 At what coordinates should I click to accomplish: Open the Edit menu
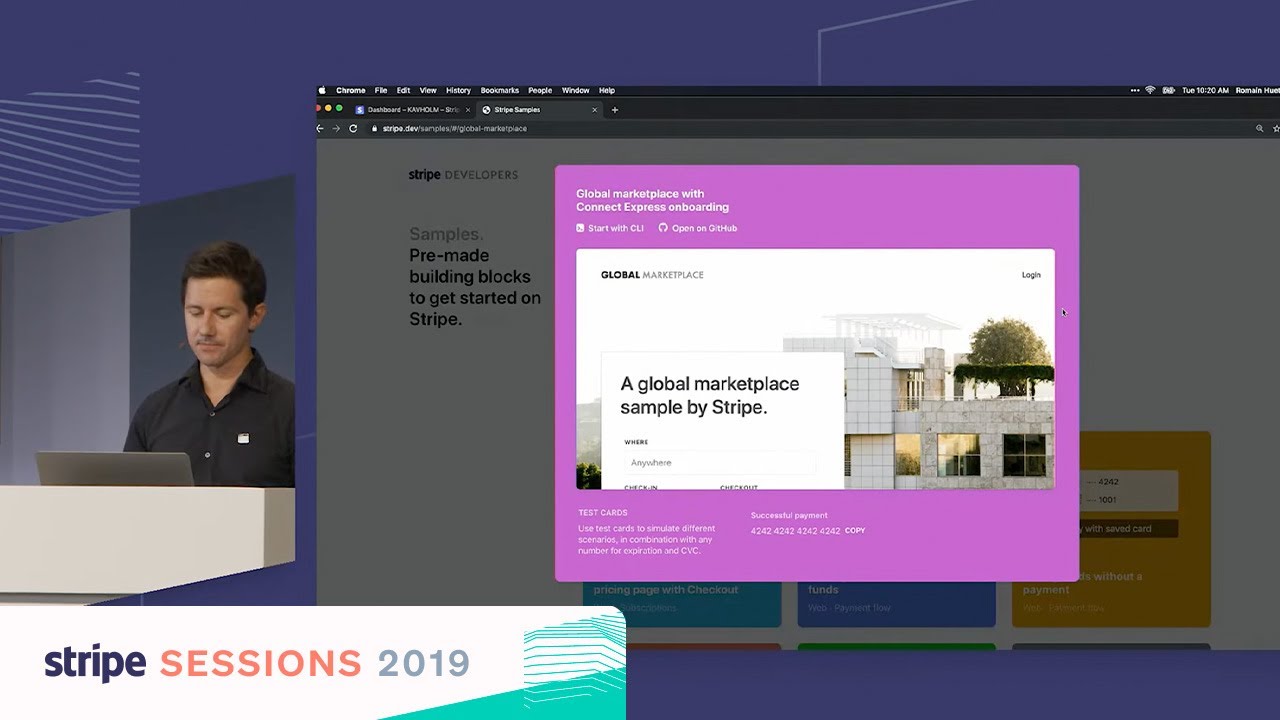tap(403, 90)
